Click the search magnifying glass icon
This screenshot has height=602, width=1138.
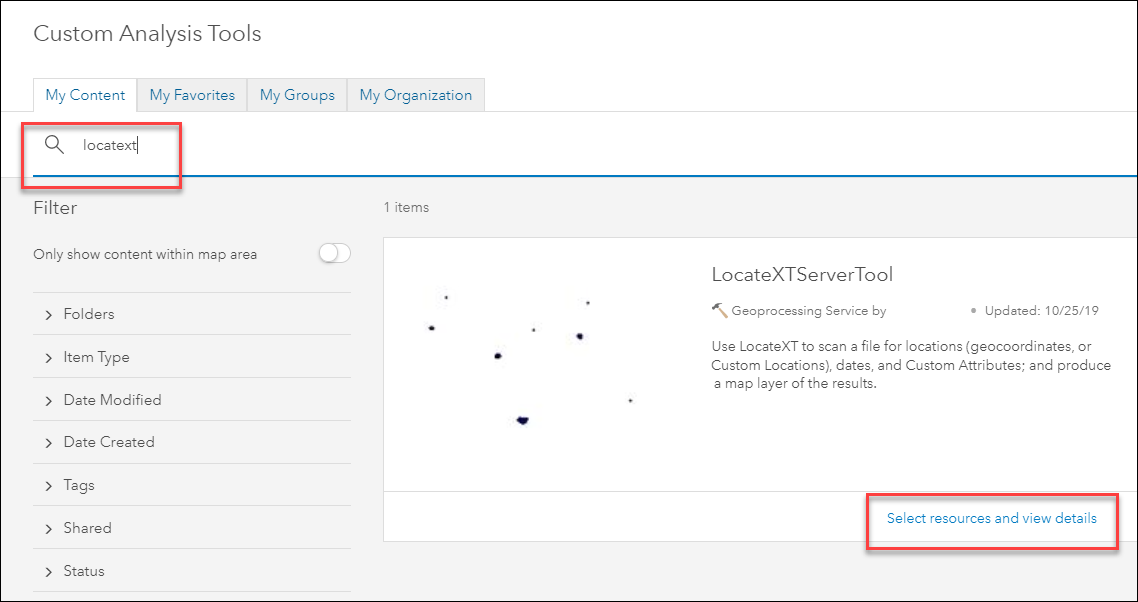pyautogui.click(x=55, y=144)
